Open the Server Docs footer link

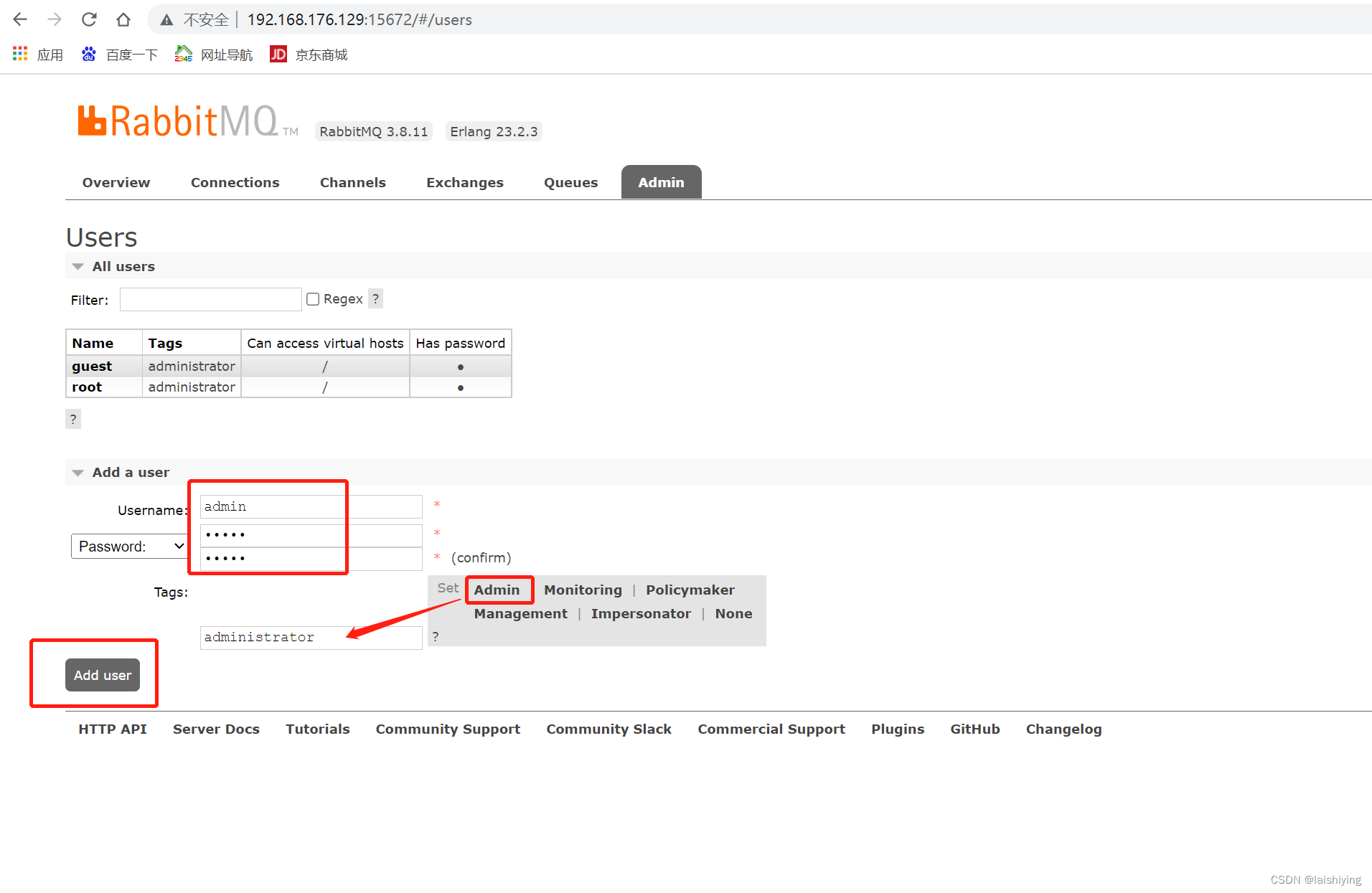216,729
